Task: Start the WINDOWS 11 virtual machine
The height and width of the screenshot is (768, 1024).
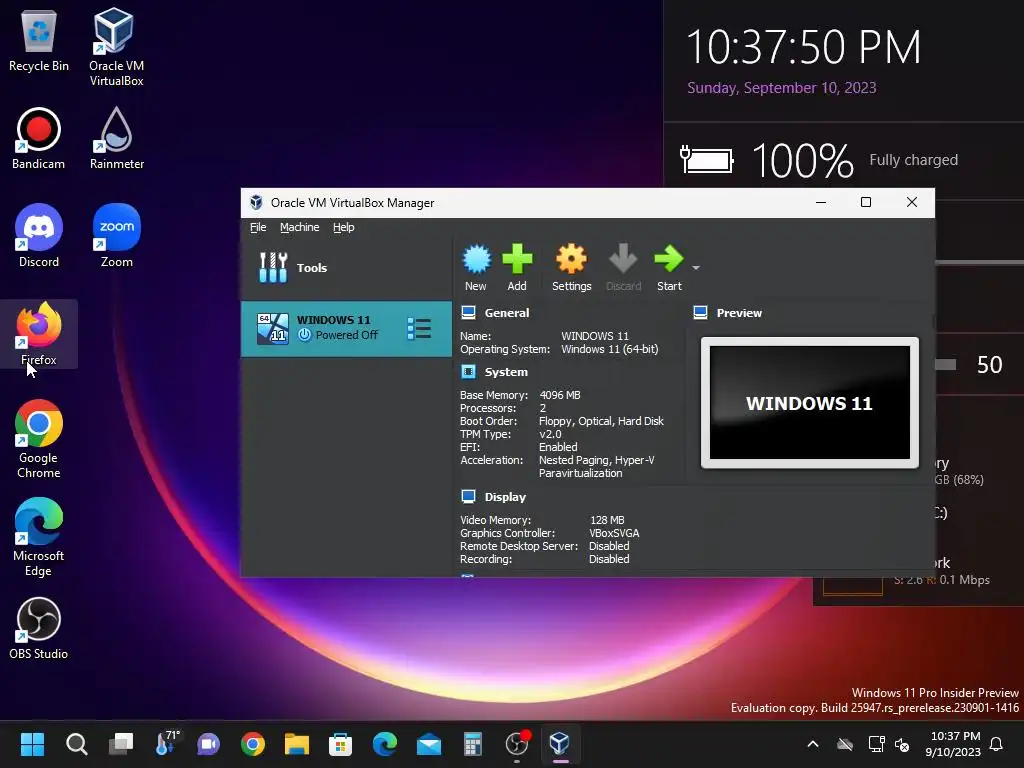Action: coord(669,267)
